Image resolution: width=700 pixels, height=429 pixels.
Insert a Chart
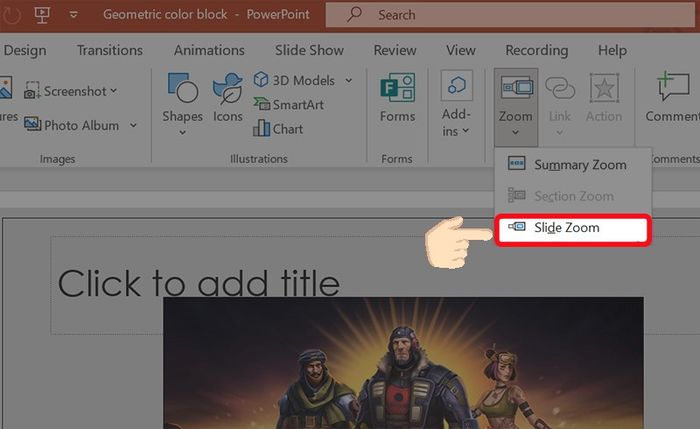point(278,129)
